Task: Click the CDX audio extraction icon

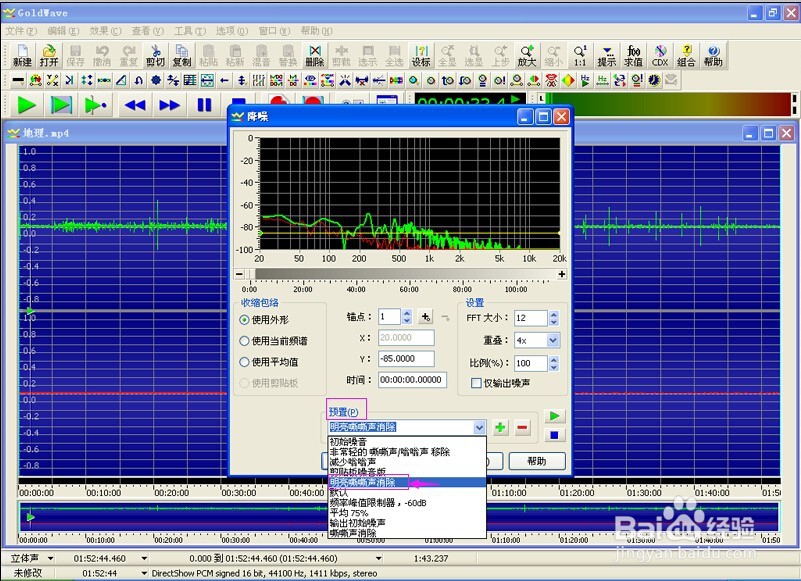Action: click(x=660, y=55)
